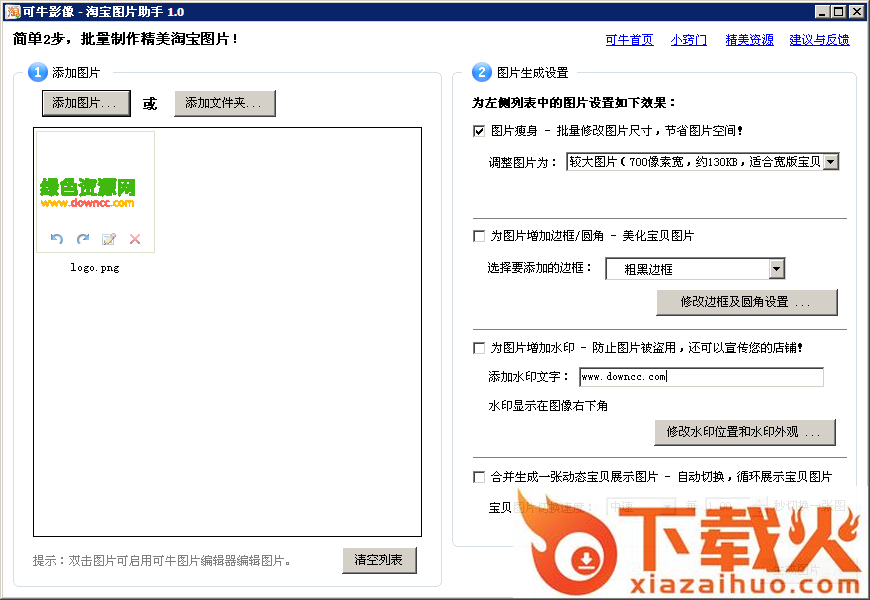The width and height of the screenshot is (870, 600).
Task: Open the 可牛首页 link
Action: pos(629,40)
